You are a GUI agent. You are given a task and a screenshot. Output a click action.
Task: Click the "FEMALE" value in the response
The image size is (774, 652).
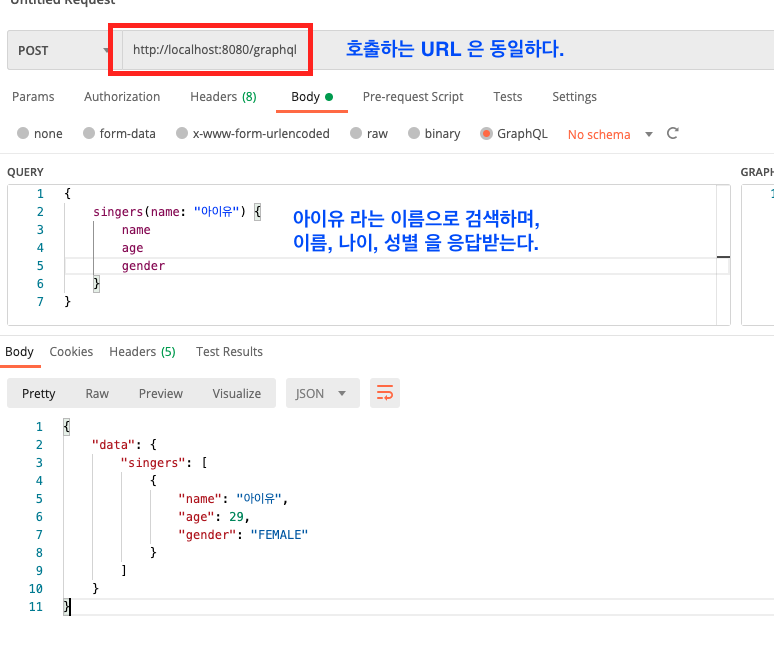pos(279,535)
